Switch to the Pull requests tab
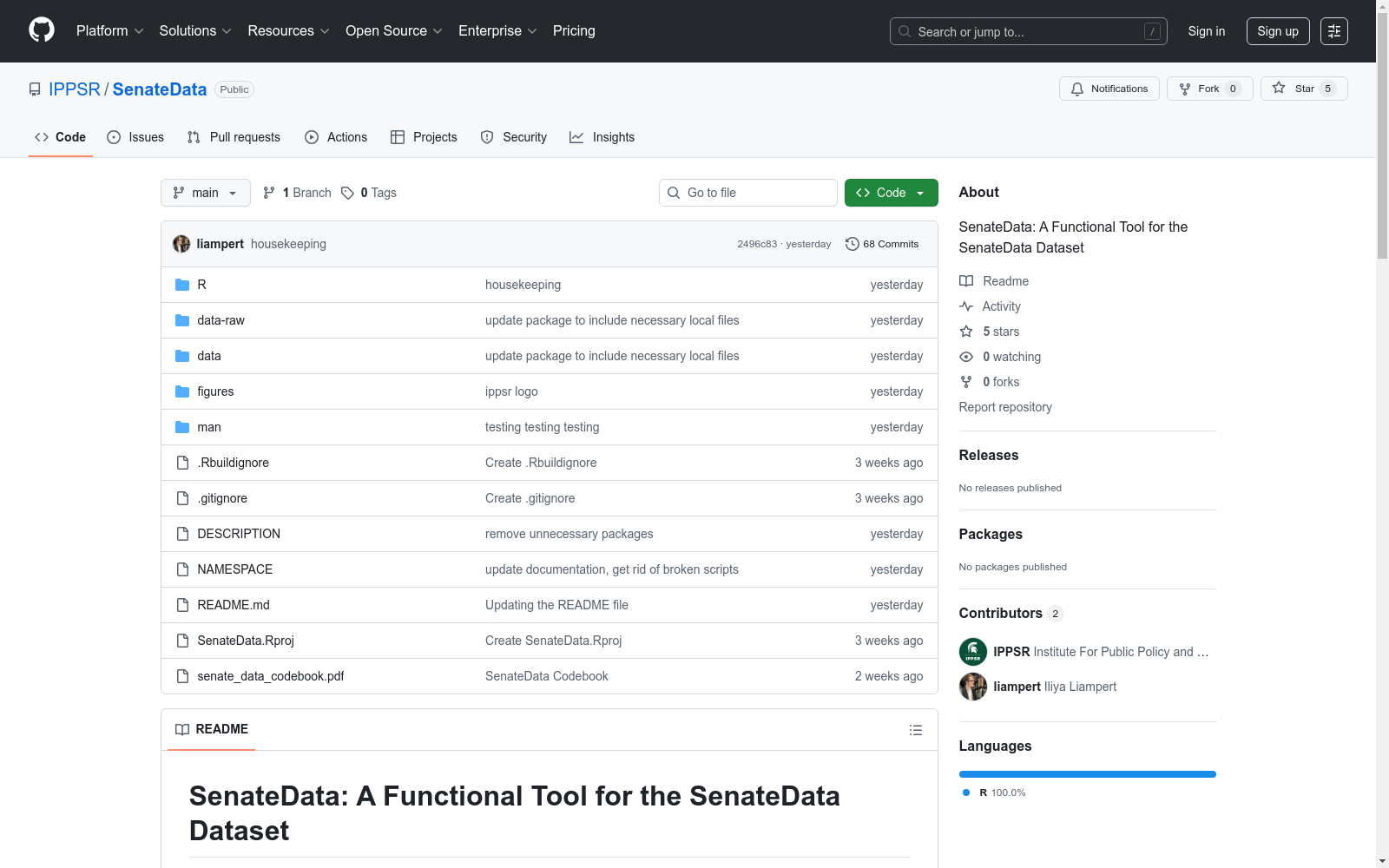 (234, 137)
